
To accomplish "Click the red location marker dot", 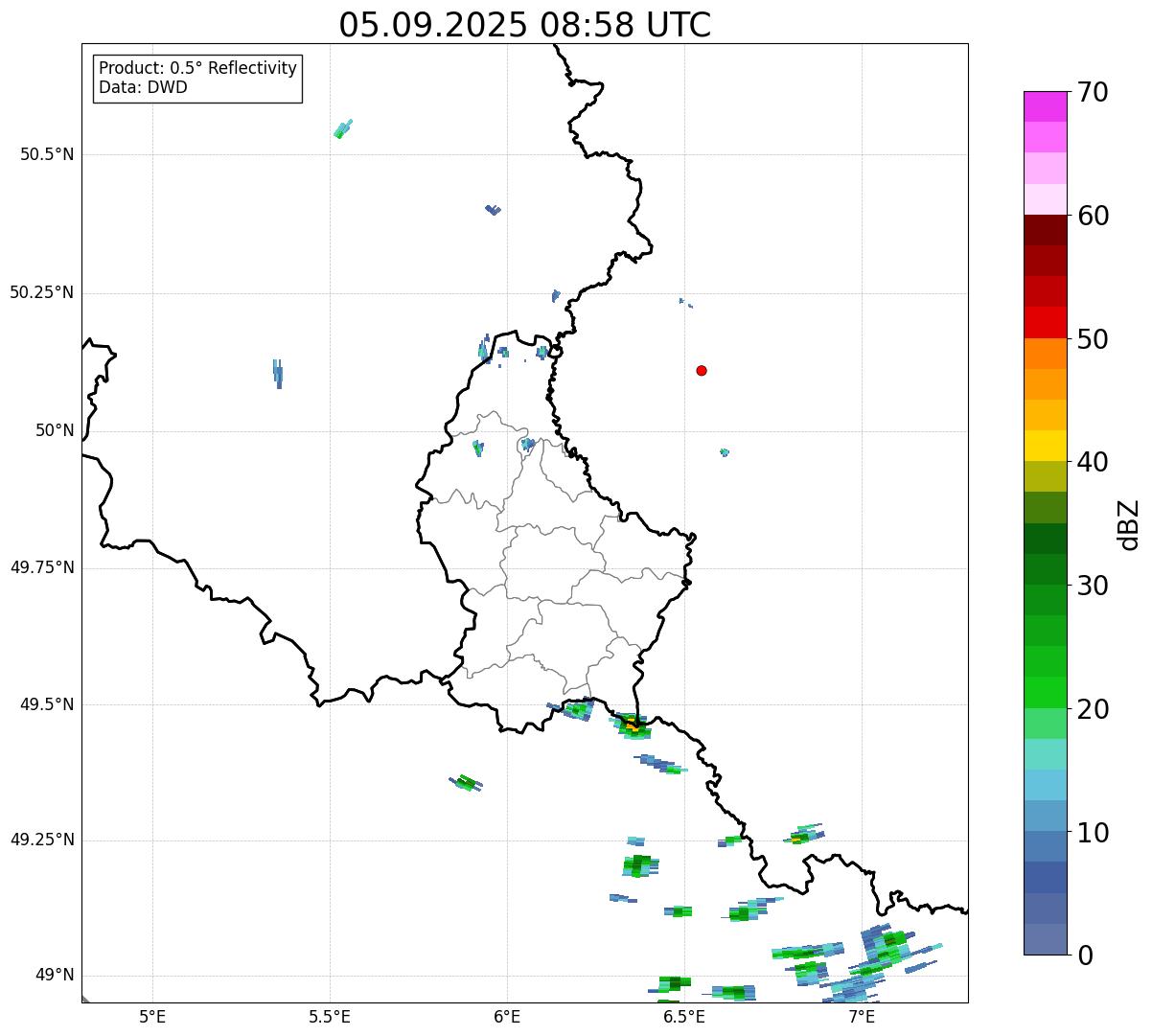I will pos(702,370).
